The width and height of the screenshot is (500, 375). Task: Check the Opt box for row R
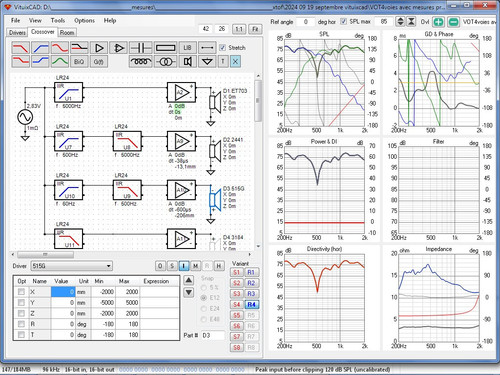[21, 324]
